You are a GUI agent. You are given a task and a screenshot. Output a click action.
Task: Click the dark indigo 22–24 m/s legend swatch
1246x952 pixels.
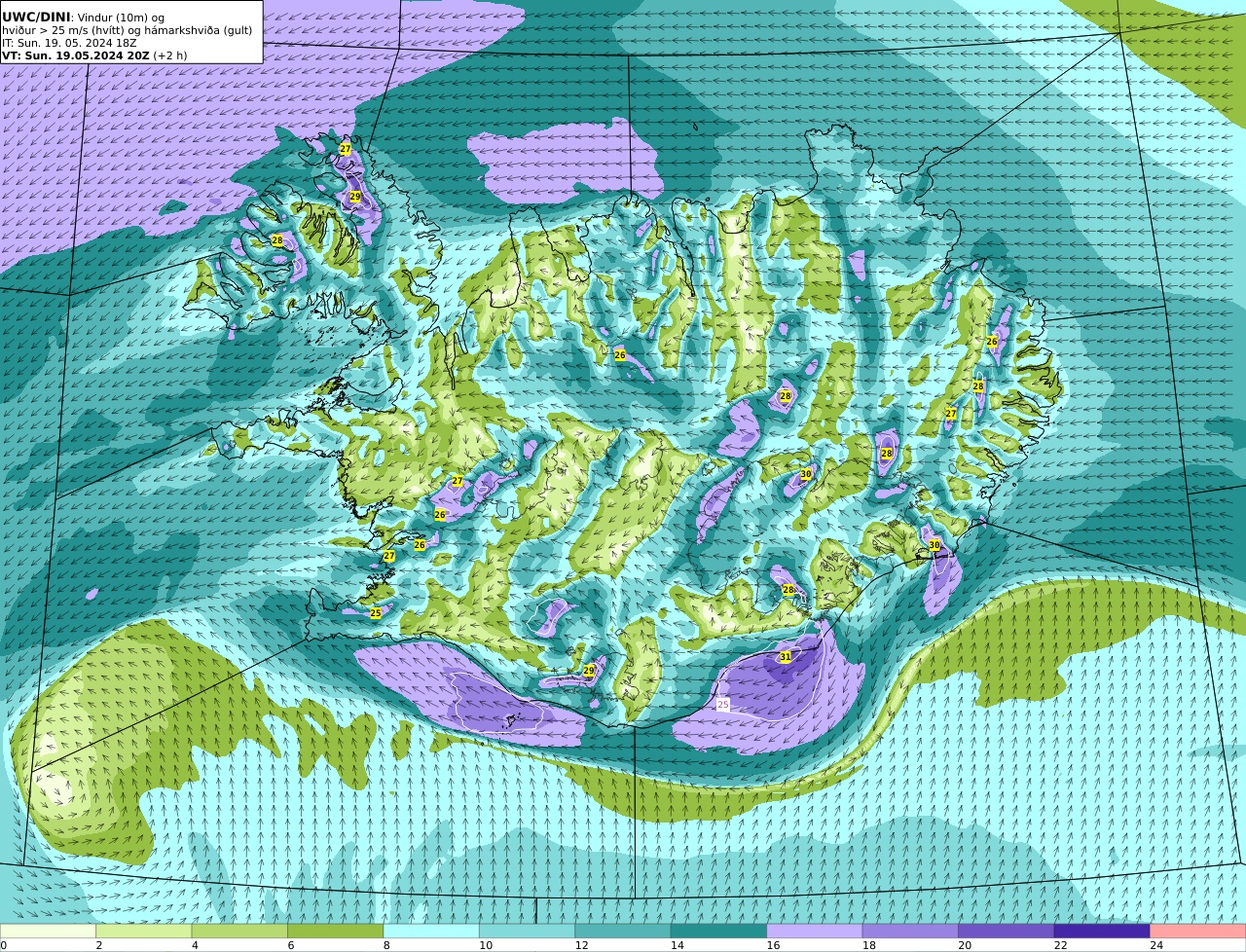point(1102,932)
